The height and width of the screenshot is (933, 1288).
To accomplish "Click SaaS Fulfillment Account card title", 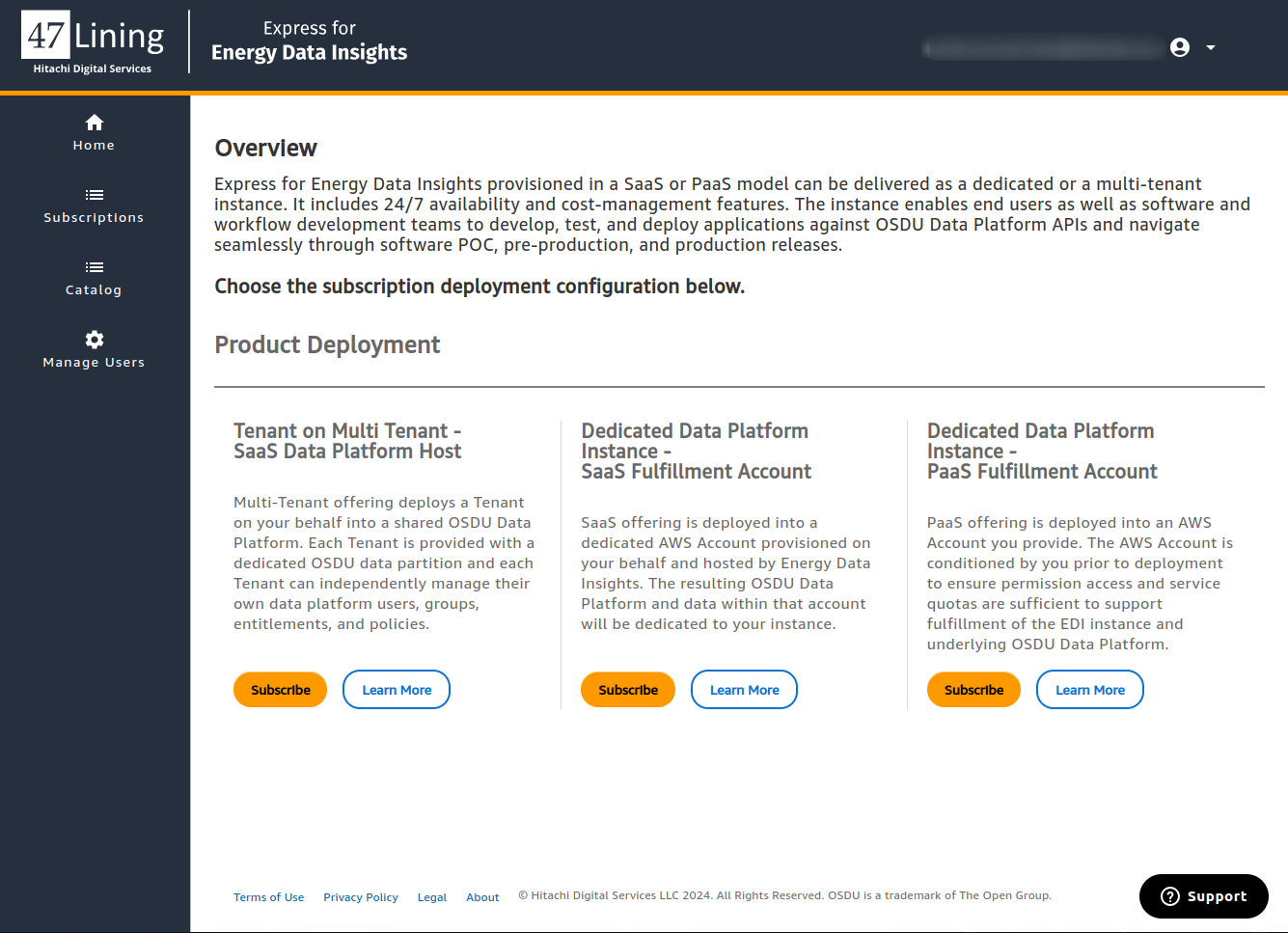I will [696, 451].
